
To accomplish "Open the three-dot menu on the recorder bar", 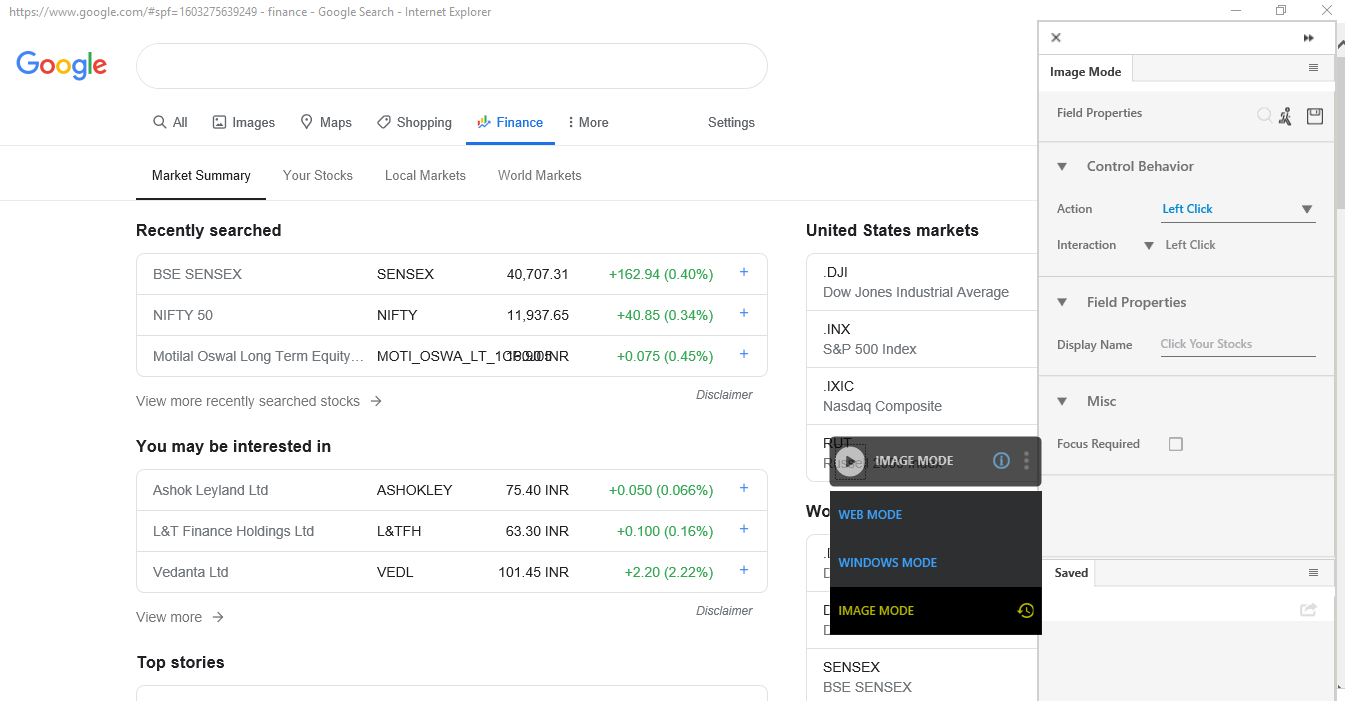I will 1026,461.
